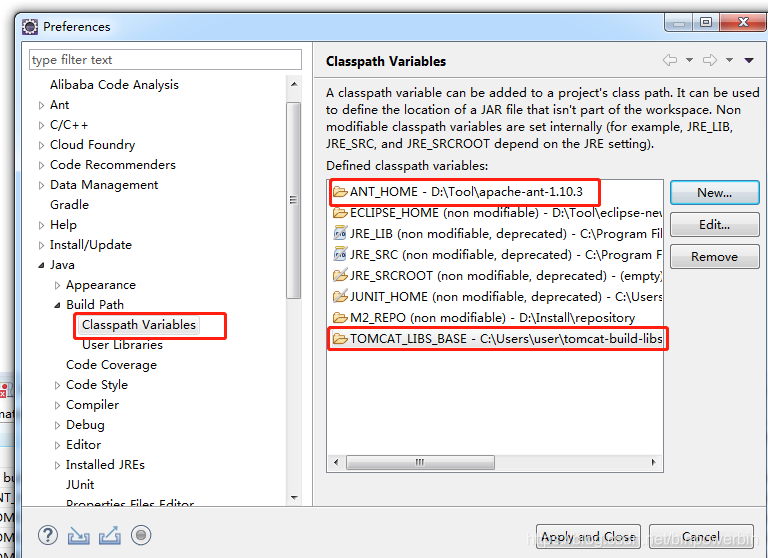Select the M2_REPO variable row

[495, 318]
